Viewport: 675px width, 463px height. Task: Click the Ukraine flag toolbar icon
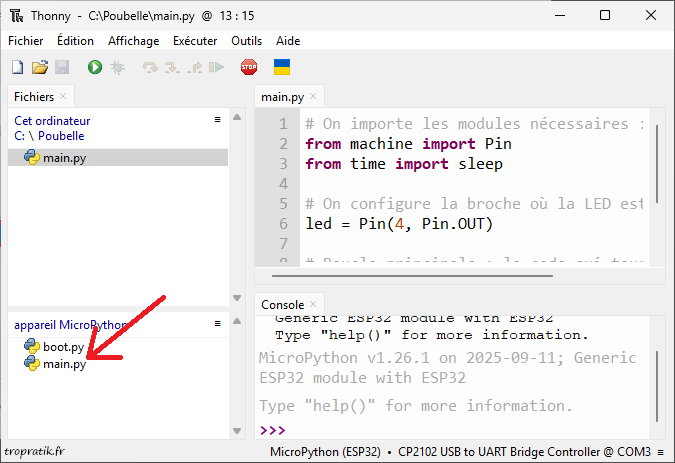pyautogui.click(x=282, y=68)
